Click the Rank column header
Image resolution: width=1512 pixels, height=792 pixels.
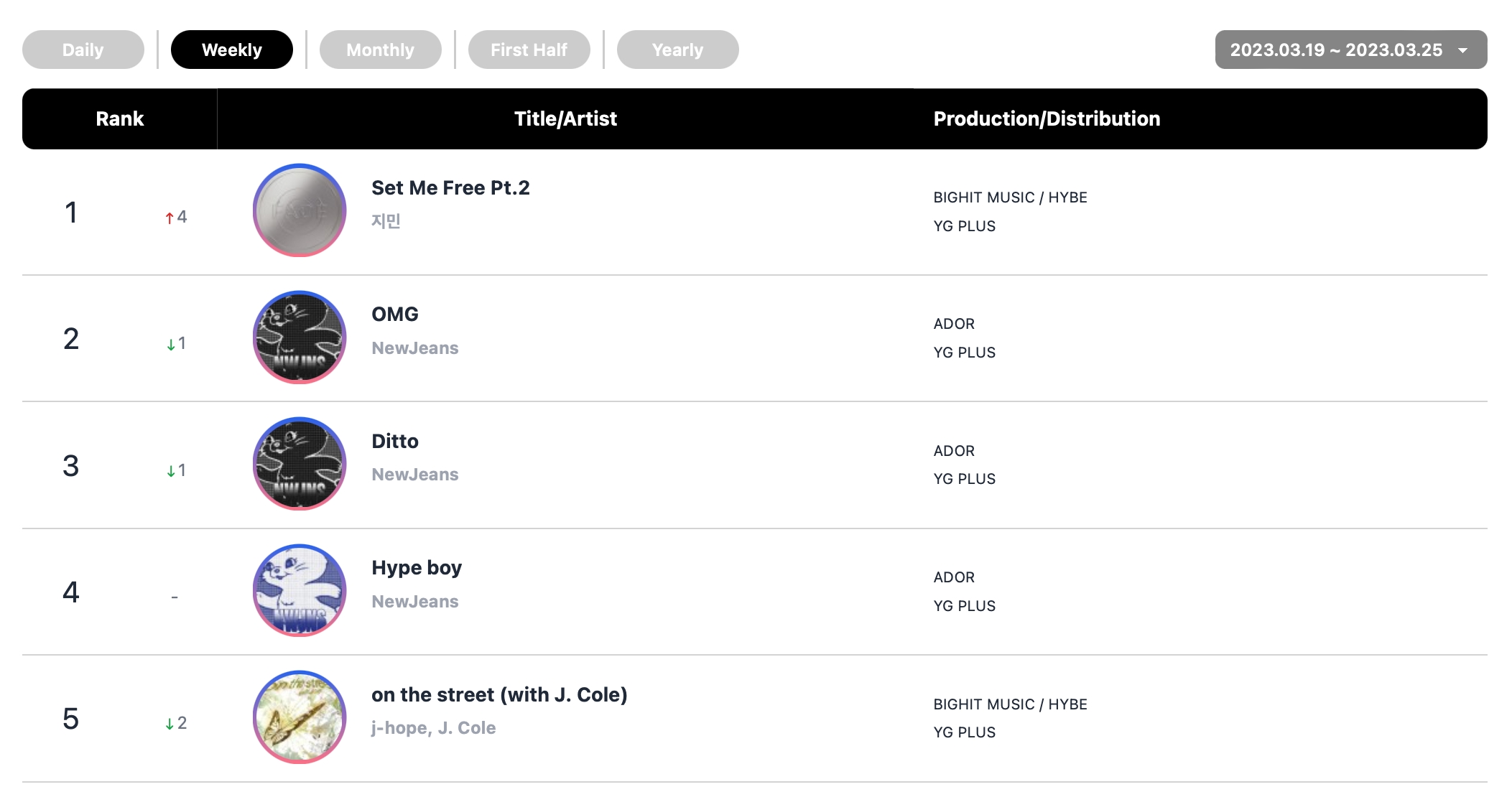click(x=120, y=118)
